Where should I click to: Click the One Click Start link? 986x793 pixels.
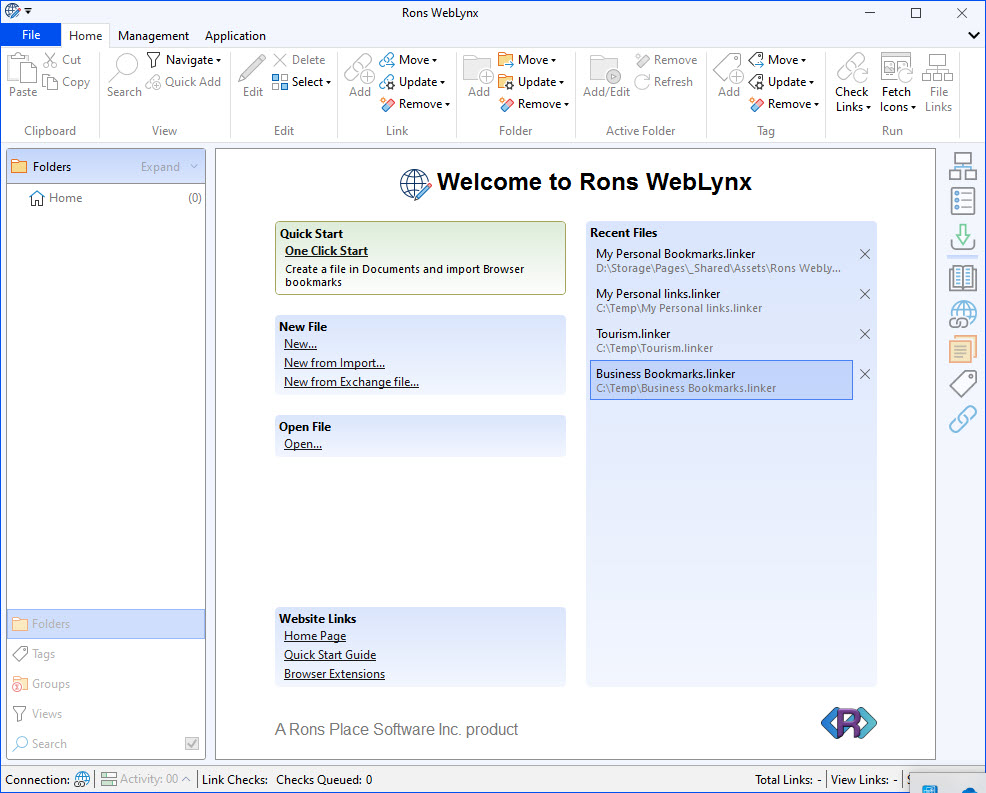click(x=326, y=251)
